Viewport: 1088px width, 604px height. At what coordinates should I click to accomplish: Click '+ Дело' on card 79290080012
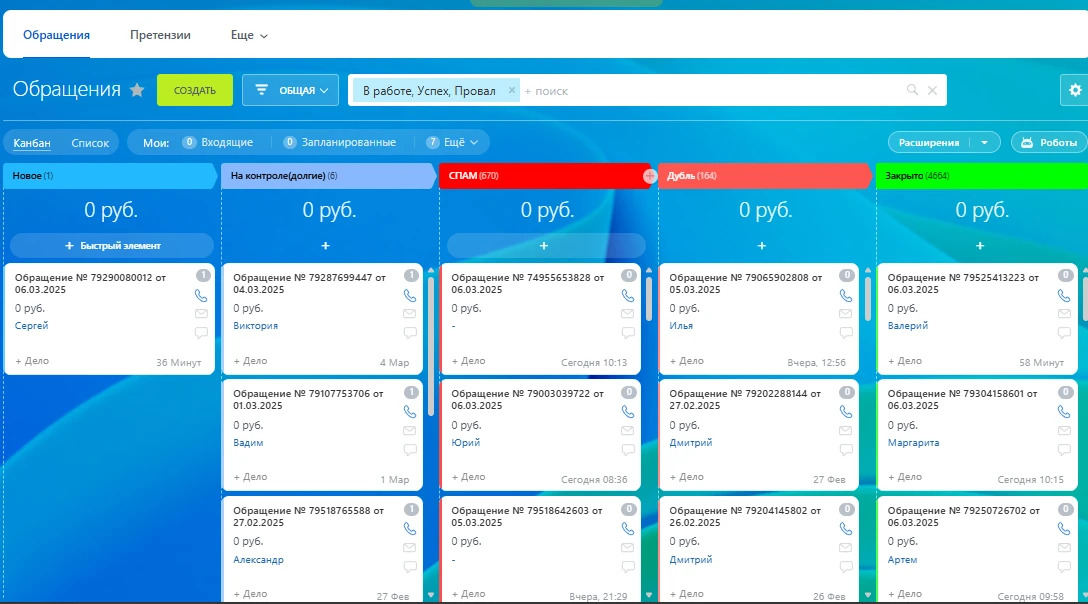pyautogui.click(x=32, y=361)
